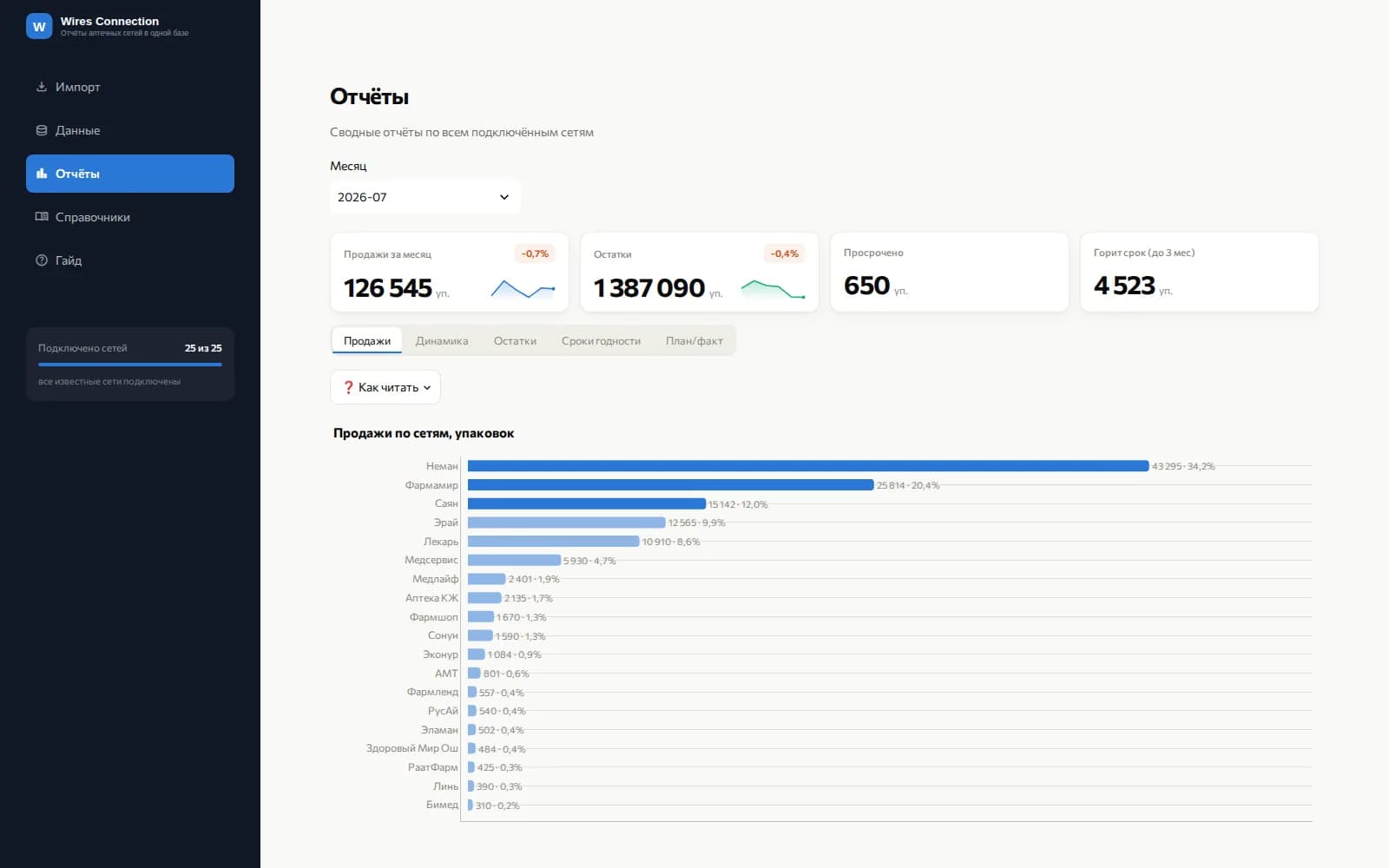This screenshot has width=1389, height=868.
Task: Switch to the Остатки tab
Action: [x=515, y=340]
